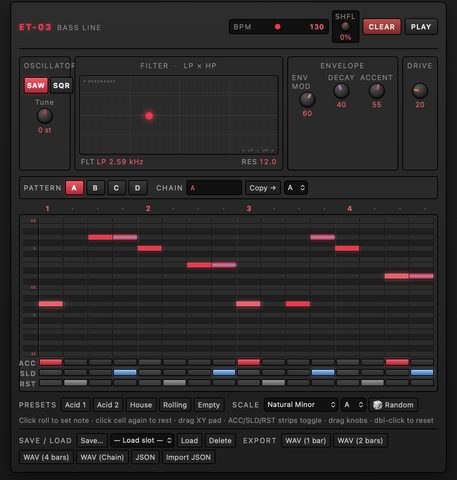Click the Load button
The width and height of the screenshot is (457, 480).
pyautogui.click(x=189, y=441)
